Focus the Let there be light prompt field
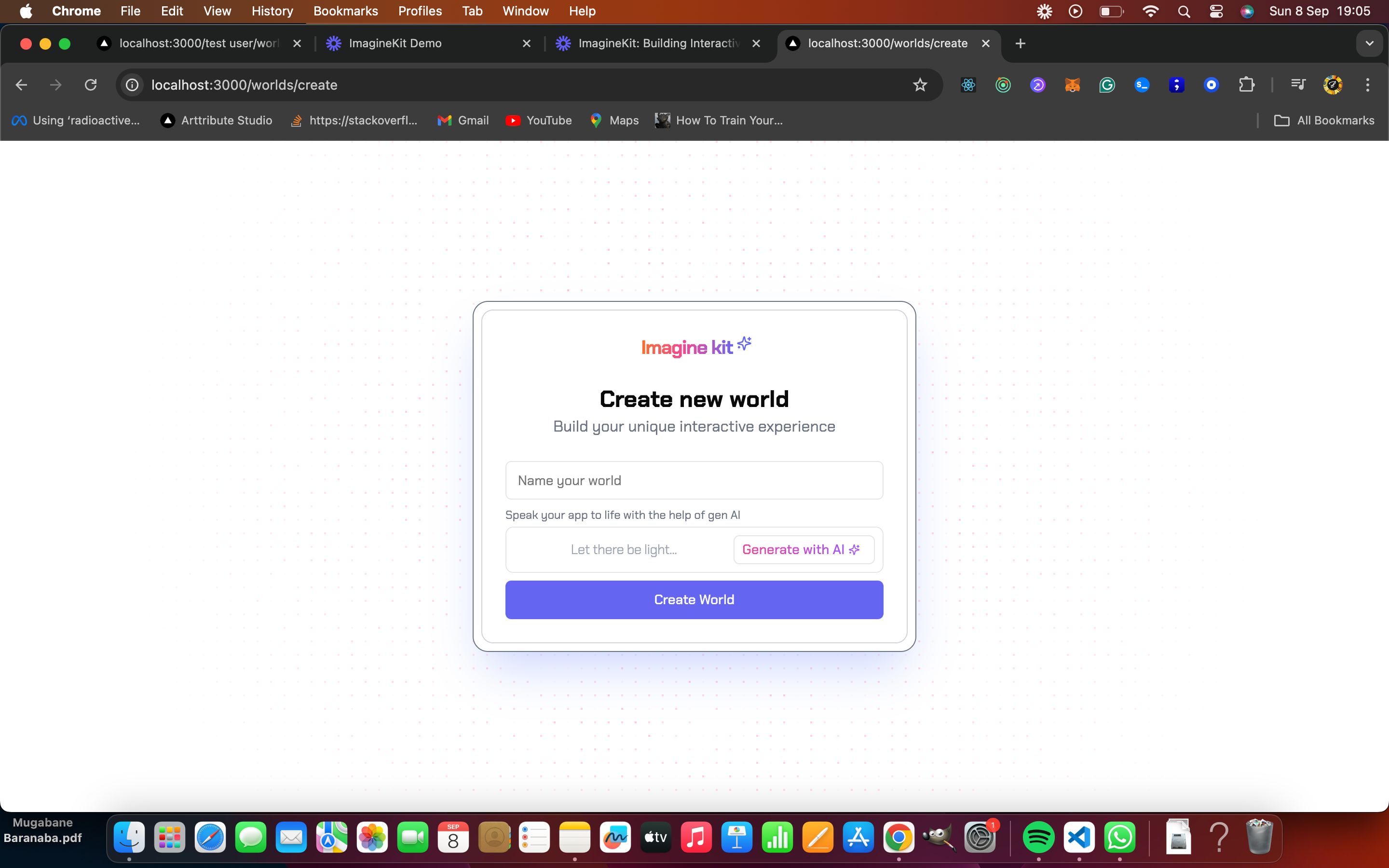 (623, 549)
